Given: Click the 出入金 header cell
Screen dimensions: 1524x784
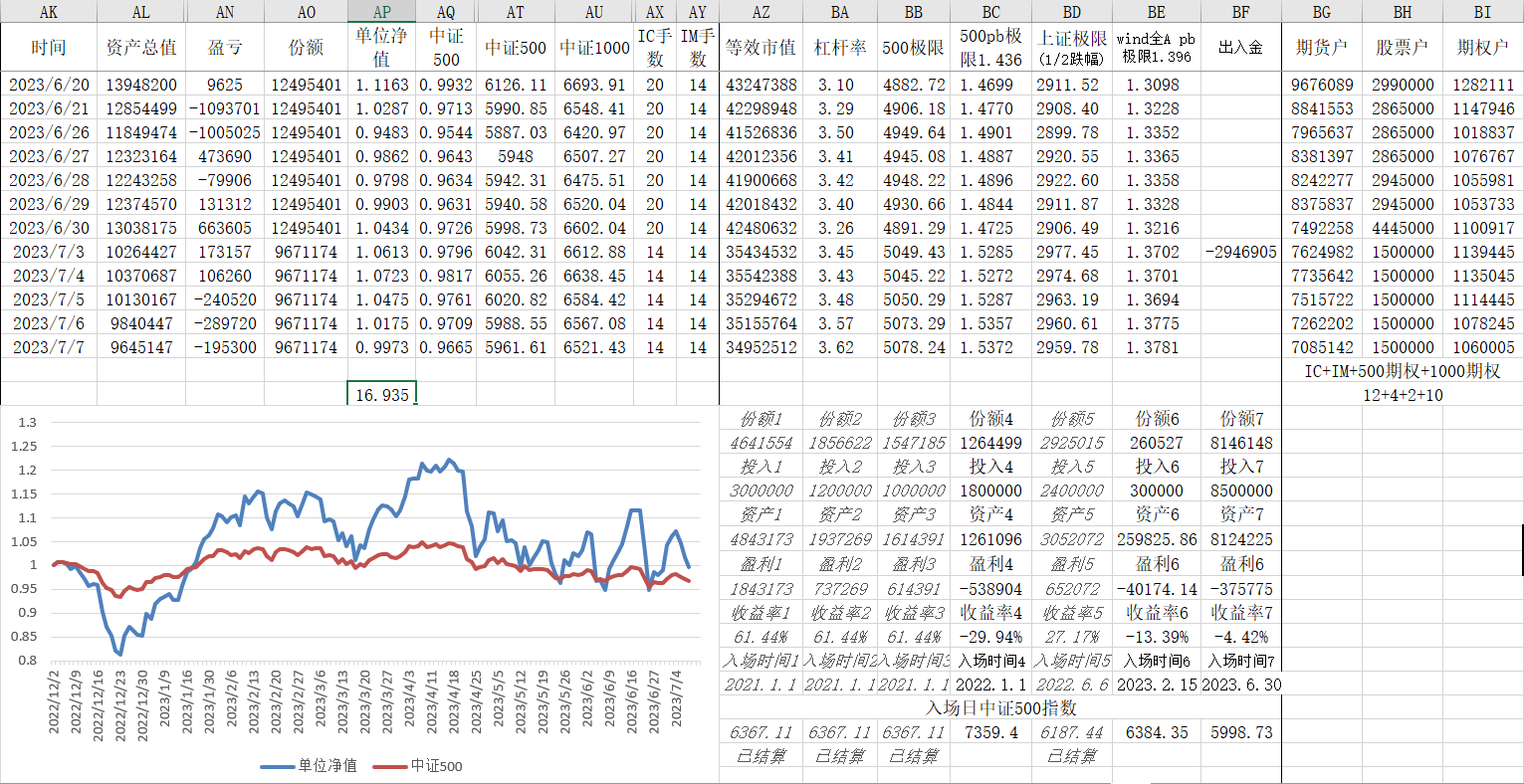Looking at the screenshot, I should [1240, 48].
